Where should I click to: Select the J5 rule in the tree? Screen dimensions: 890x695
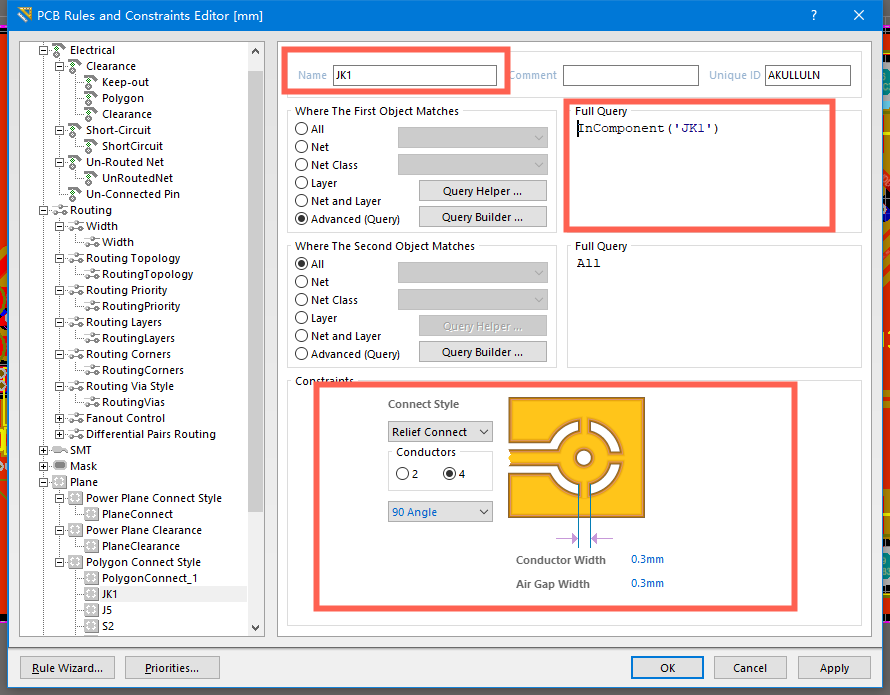(x=107, y=610)
